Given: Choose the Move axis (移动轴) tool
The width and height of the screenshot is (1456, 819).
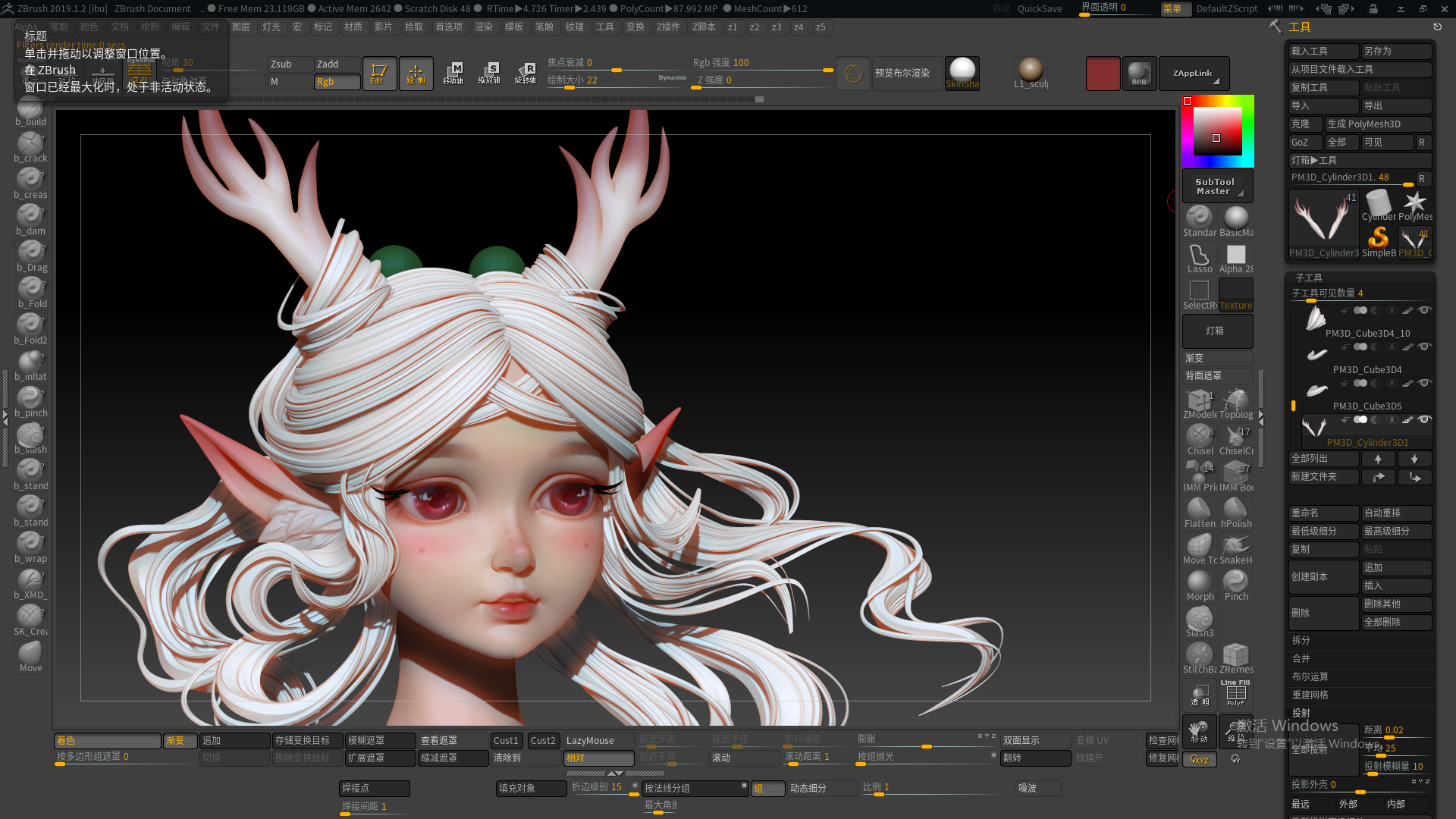Looking at the screenshot, I should click(453, 73).
